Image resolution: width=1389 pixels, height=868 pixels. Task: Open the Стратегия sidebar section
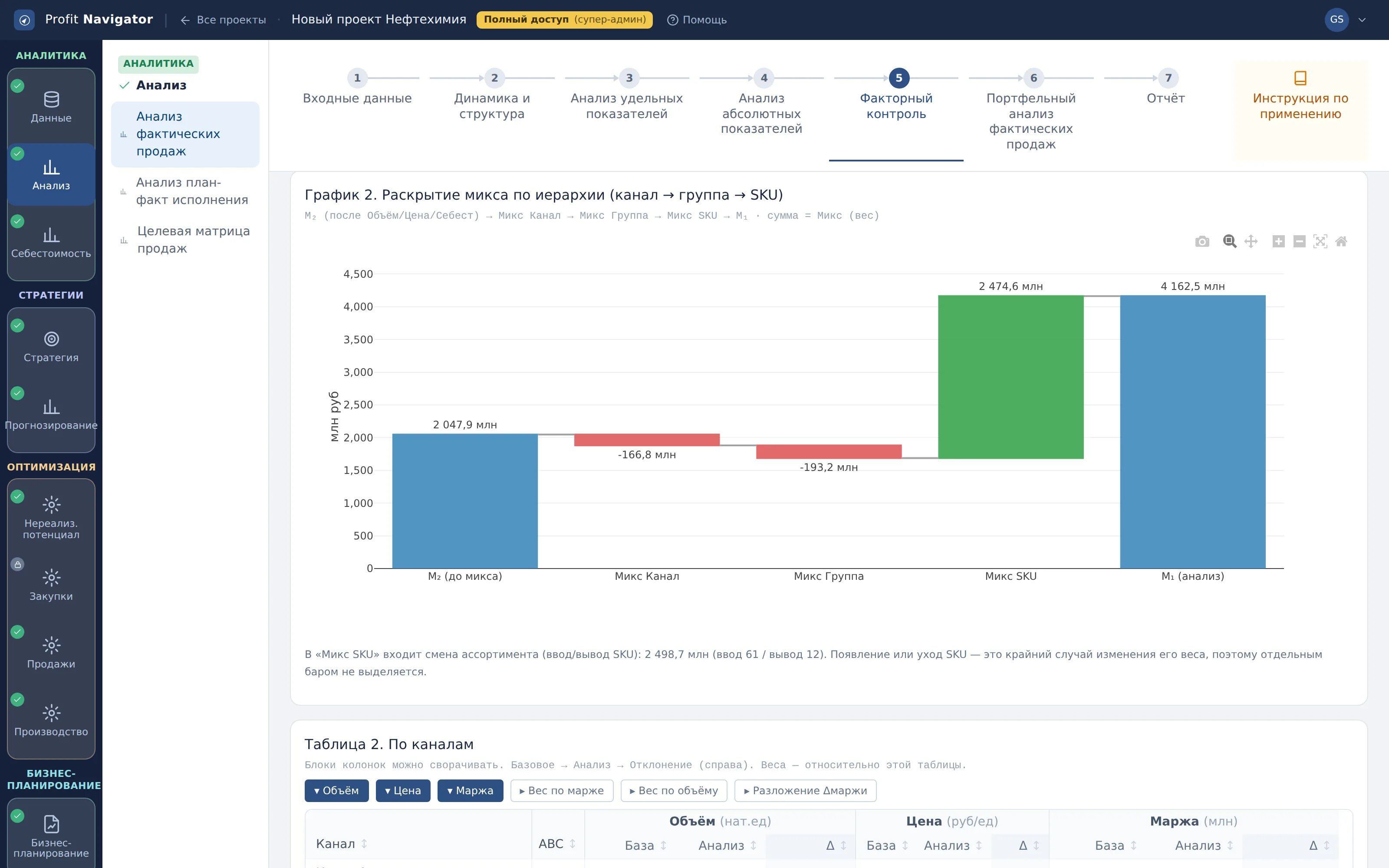point(51,347)
